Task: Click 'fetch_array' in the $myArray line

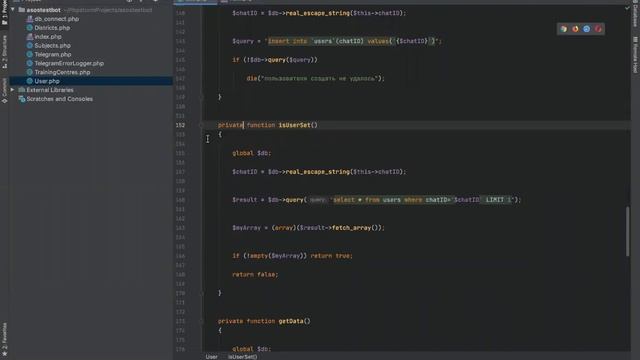Action: (x=351, y=228)
